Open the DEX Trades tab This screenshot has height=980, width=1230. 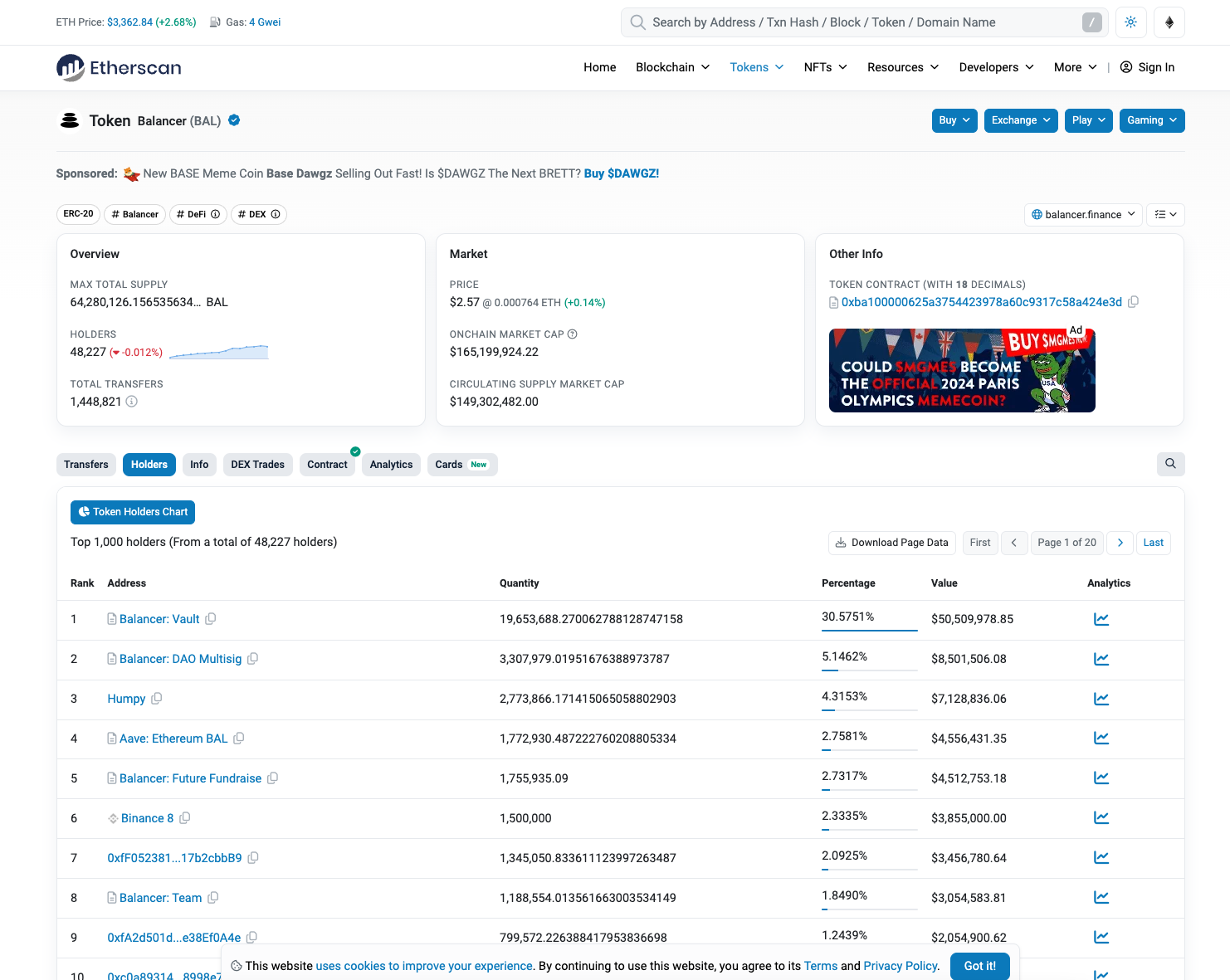point(257,465)
